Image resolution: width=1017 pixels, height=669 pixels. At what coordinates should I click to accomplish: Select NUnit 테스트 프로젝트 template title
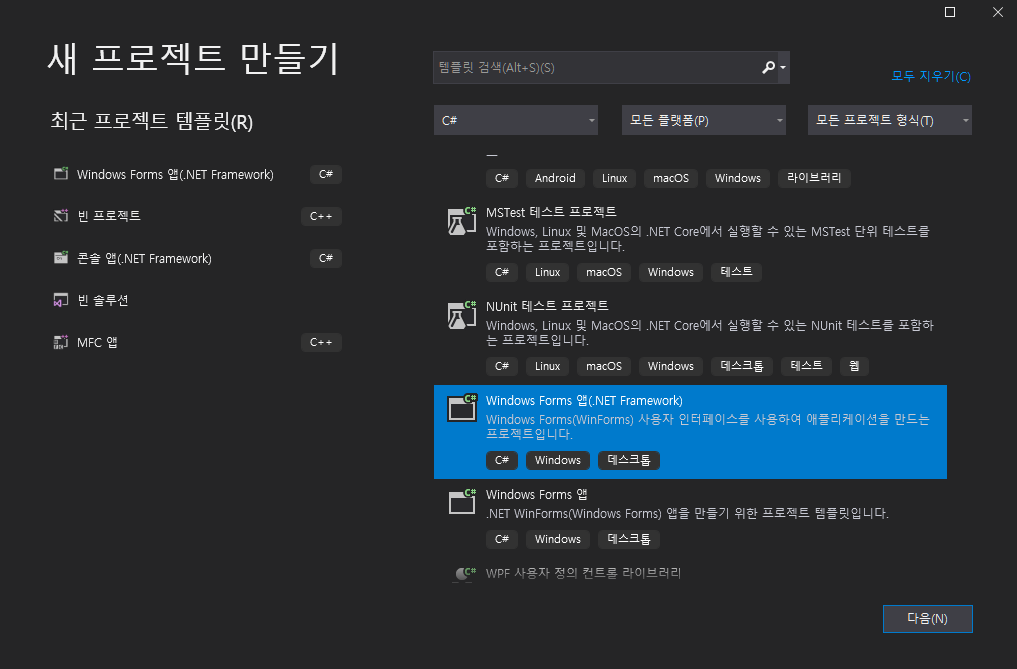547,306
